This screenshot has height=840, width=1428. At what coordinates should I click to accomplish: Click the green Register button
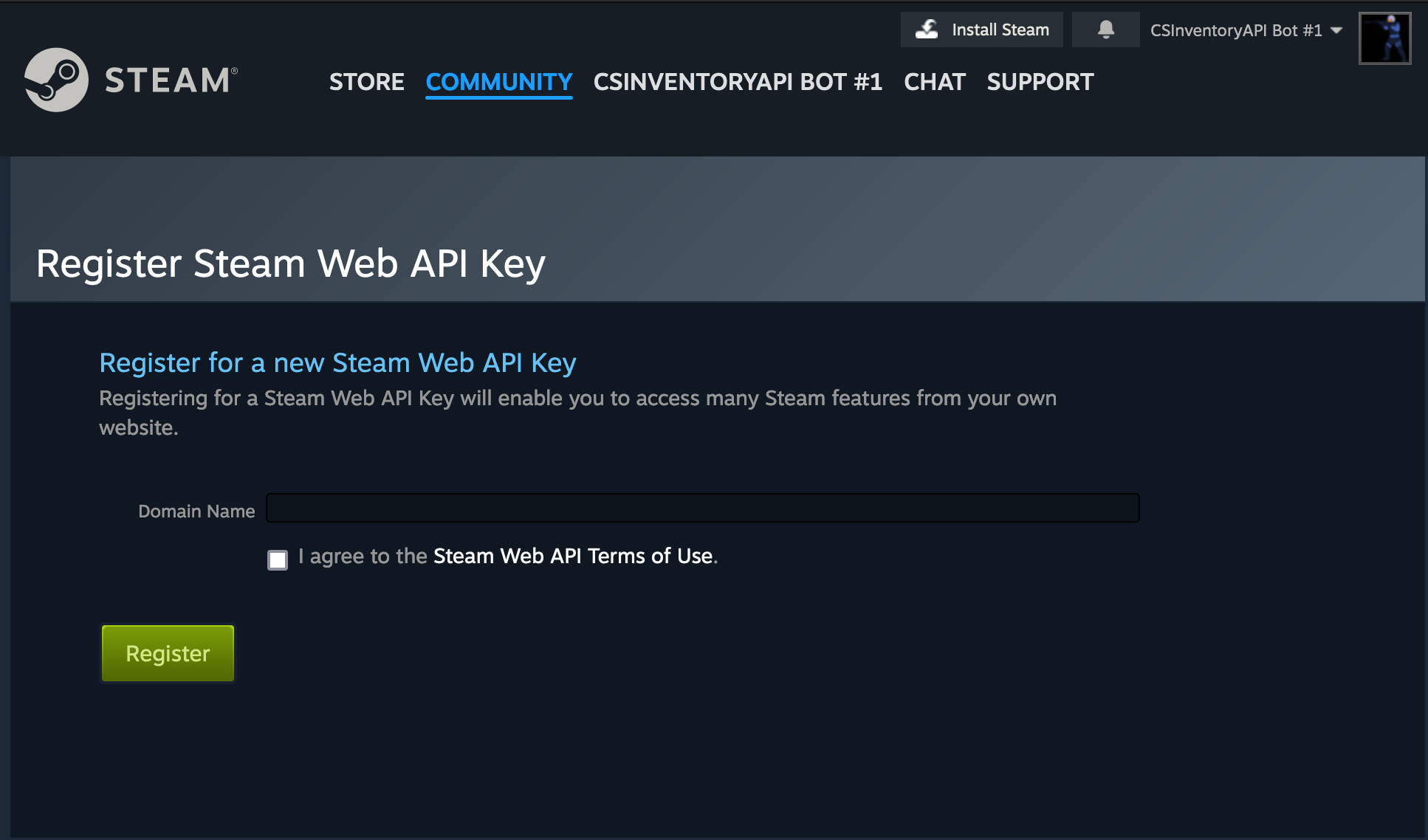(168, 653)
